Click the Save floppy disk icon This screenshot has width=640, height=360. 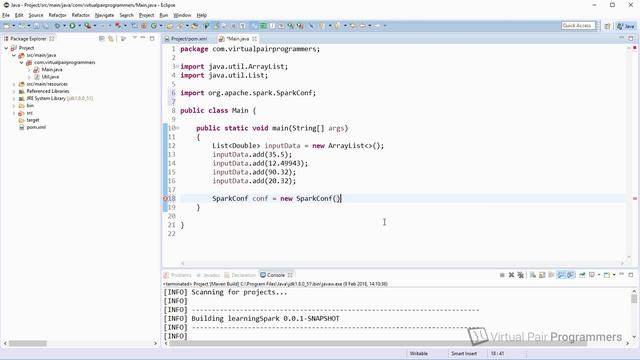point(36,26)
